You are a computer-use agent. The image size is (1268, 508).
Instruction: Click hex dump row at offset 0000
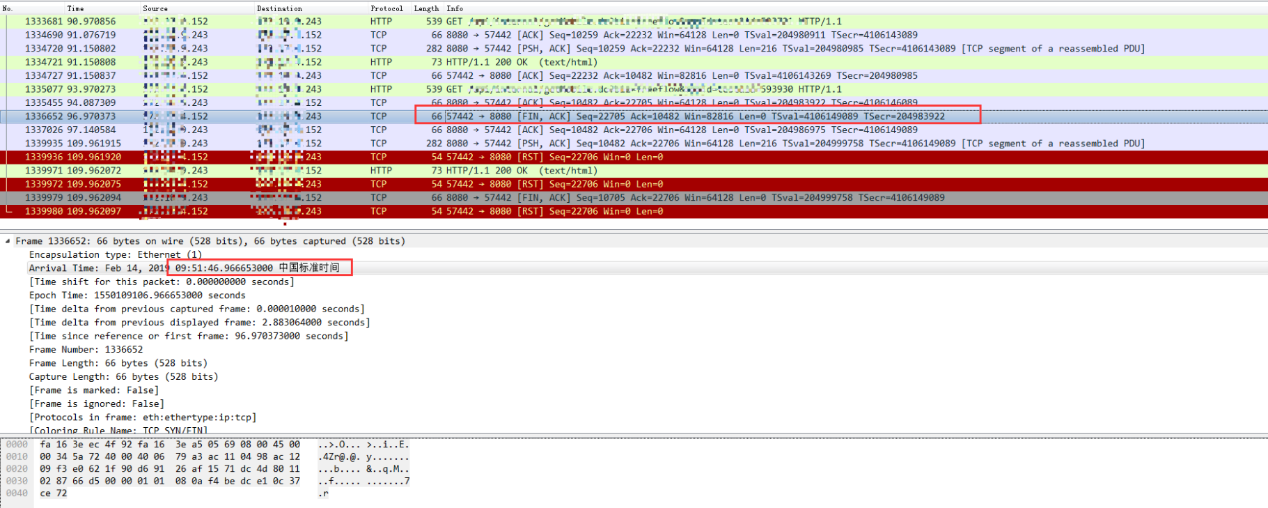coord(205,445)
